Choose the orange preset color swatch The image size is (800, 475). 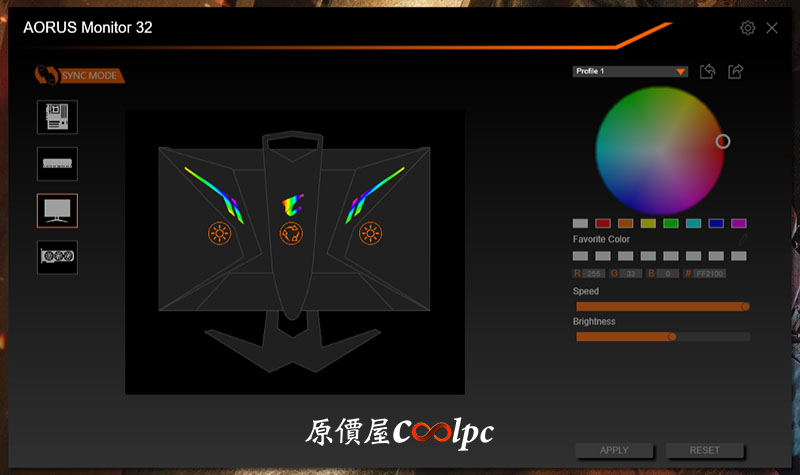pos(626,223)
